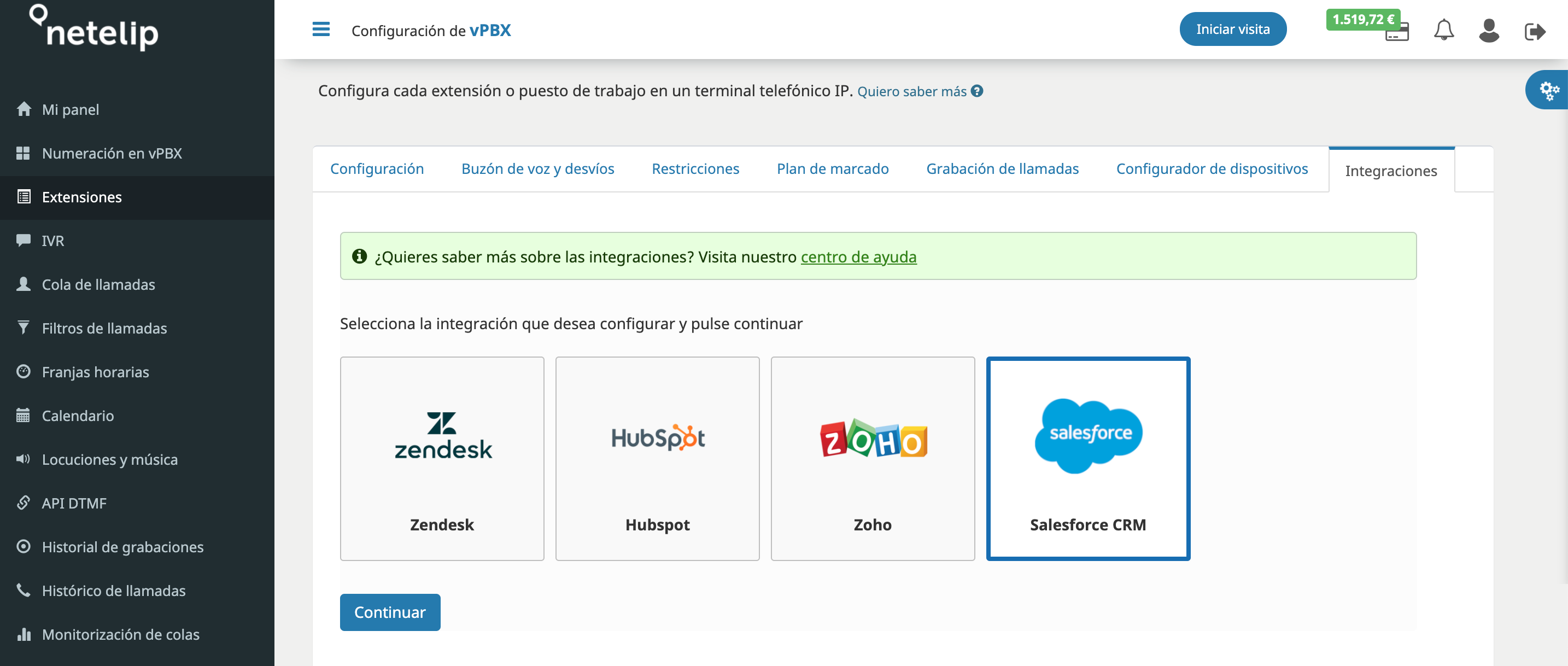This screenshot has width=1568, height=666.
Task: Open the Plan de marcado tab
Action: tap(832, 168)
